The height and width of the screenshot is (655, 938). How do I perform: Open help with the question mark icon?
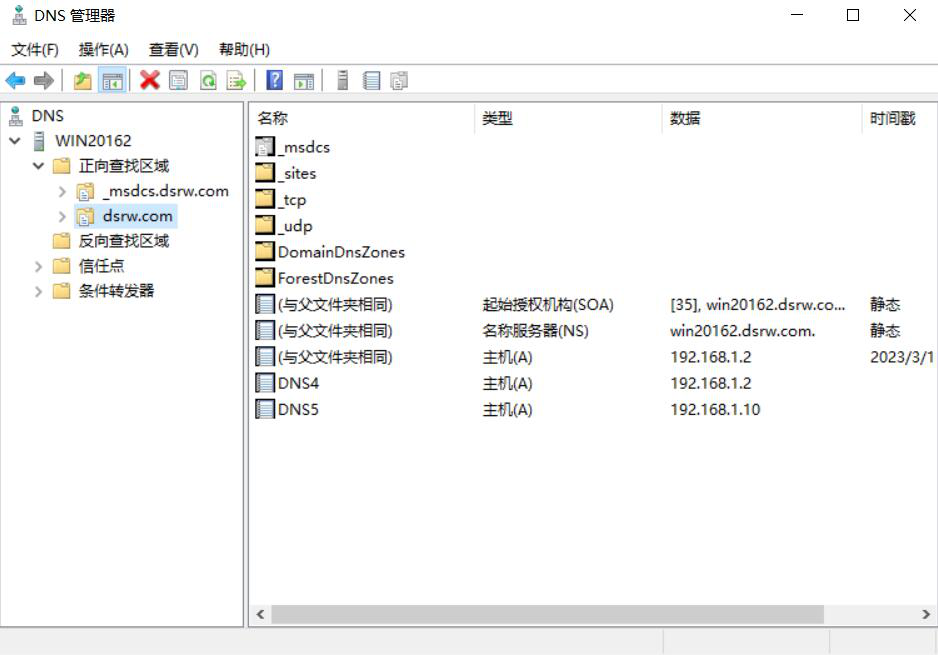275,80
